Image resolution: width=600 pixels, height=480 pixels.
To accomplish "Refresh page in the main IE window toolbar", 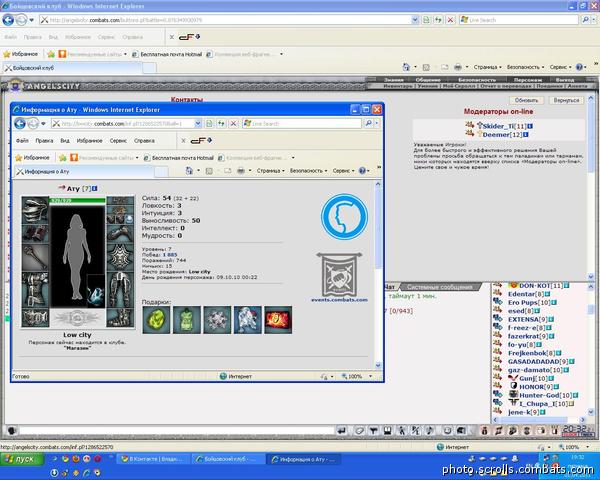I will click(438, 20).
